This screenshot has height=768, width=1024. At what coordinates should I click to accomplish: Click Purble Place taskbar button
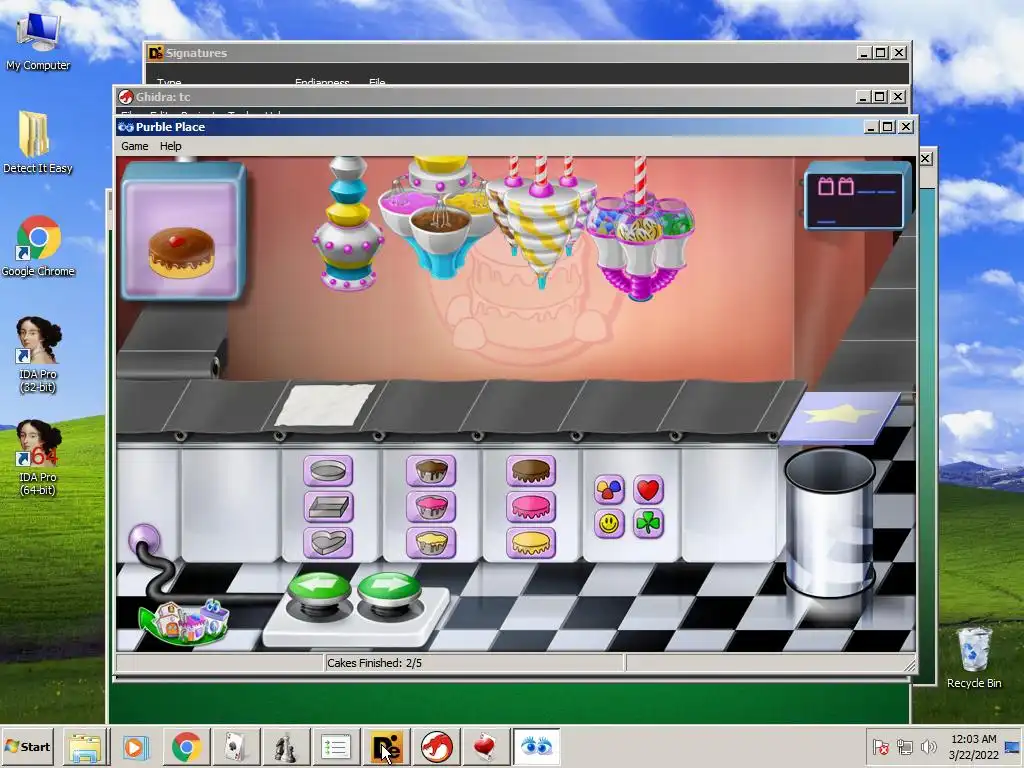point(536,747)
